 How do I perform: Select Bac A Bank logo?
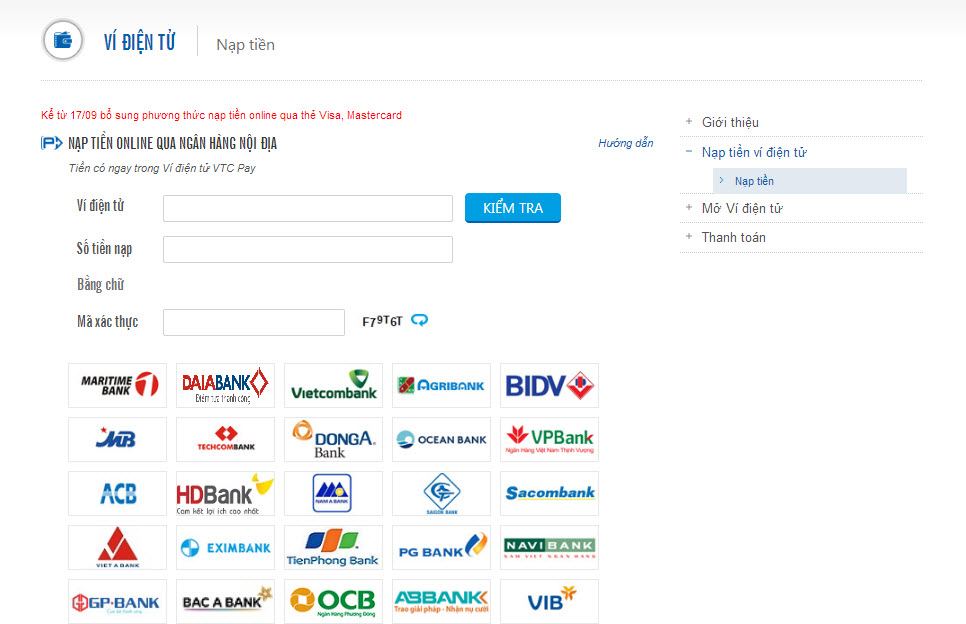tap(225, 601)
